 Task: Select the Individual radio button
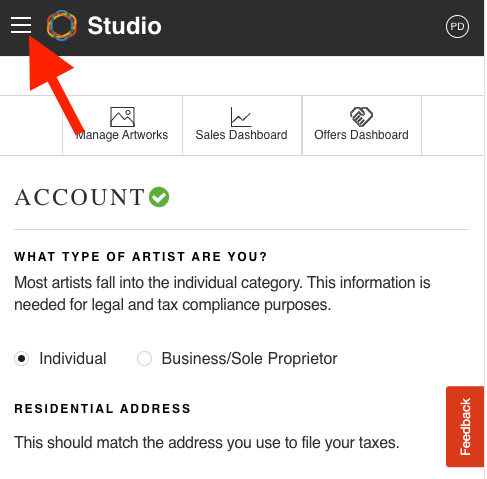tap(21, 359)
